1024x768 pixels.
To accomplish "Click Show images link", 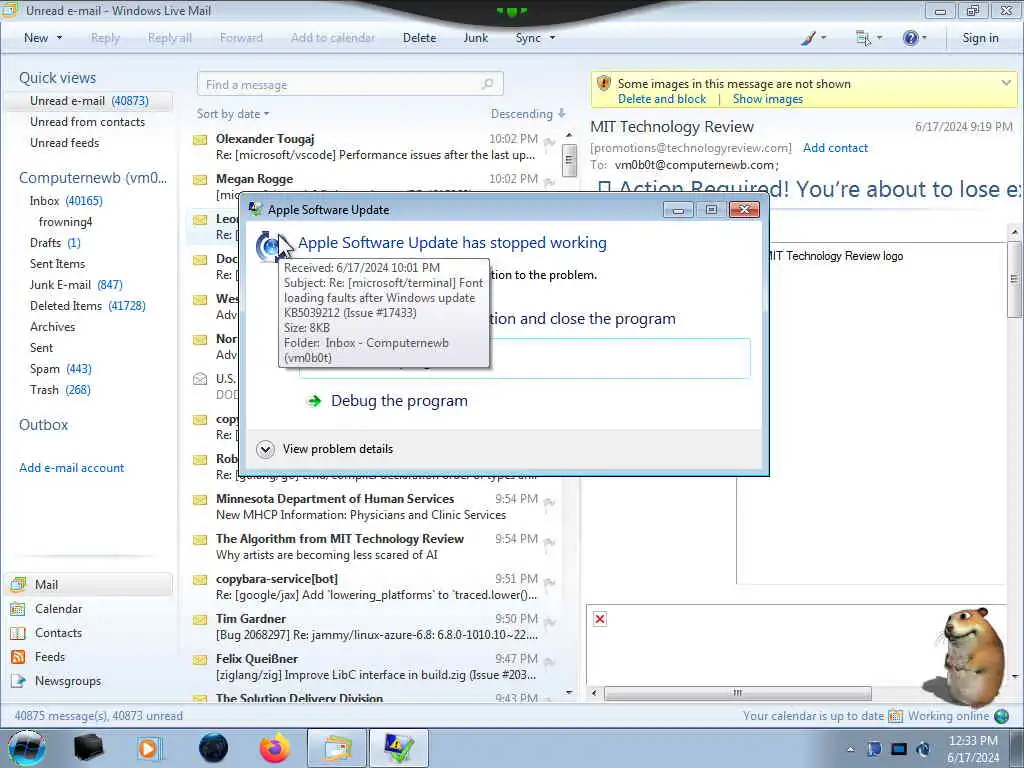I will [x=767, y=99].
